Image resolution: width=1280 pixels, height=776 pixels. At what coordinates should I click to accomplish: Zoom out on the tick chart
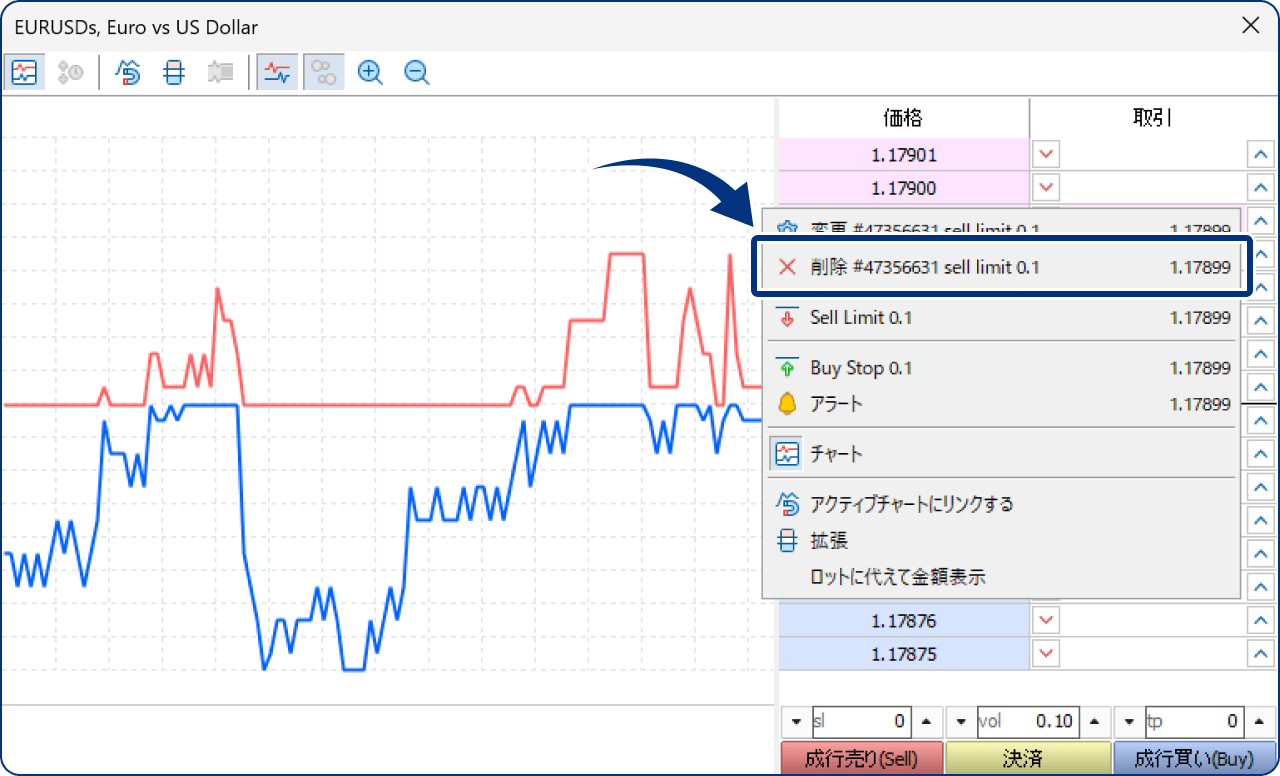pos(417,72)
